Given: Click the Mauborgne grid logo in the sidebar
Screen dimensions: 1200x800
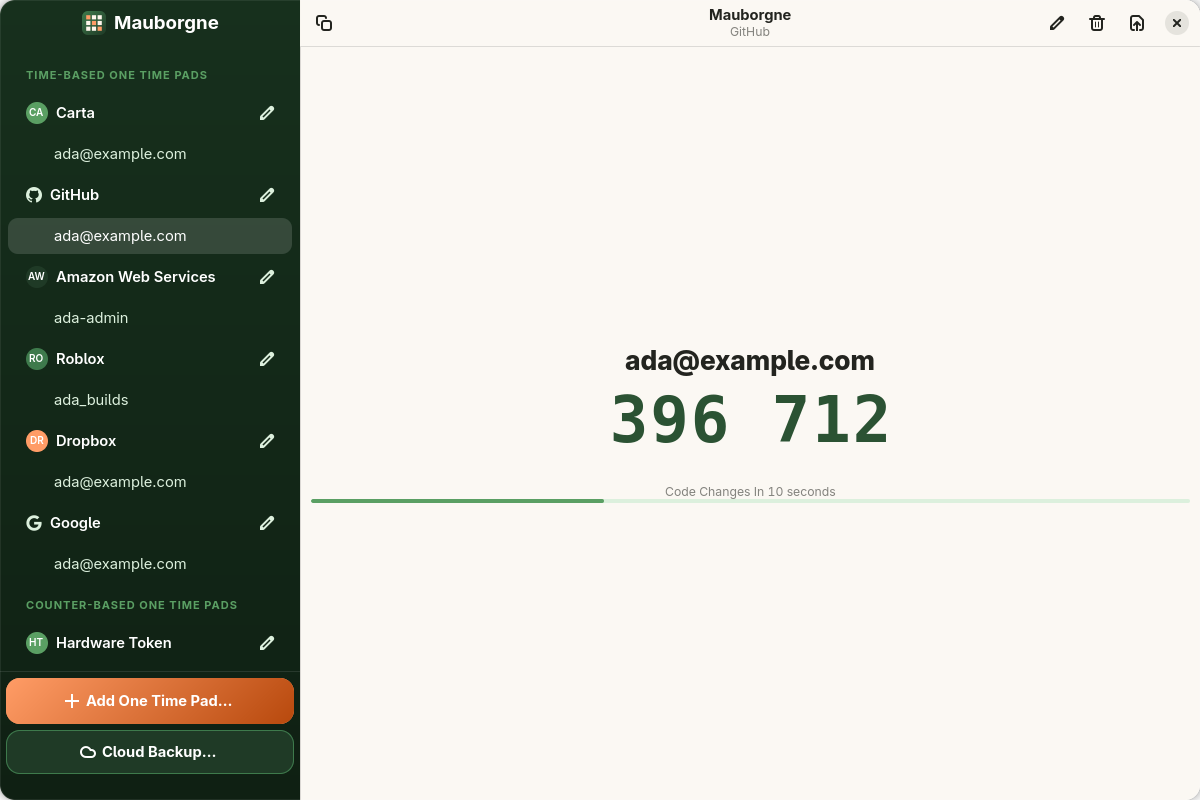Looking at the screenshot, I should coord(94,23).
